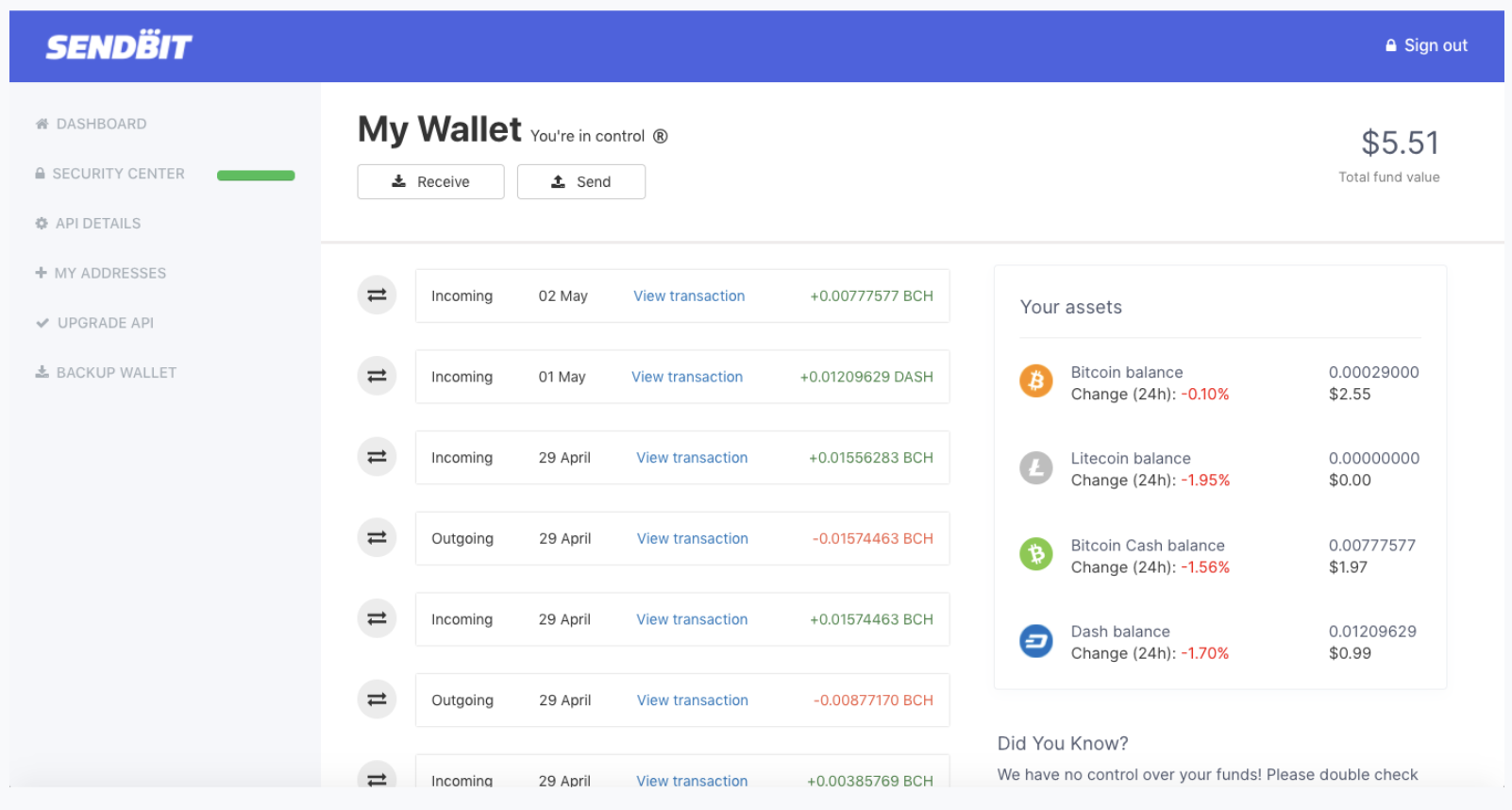
Task: View the 01 May DASH transaction
Action: coord(687,377)
